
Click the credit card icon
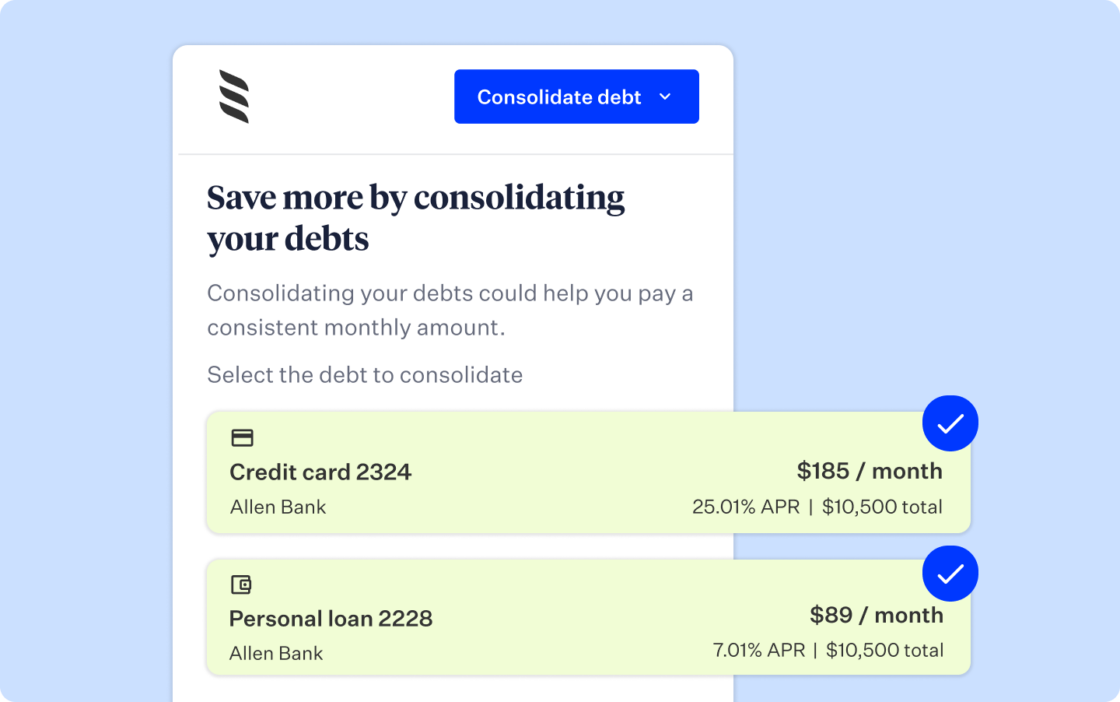click(x=242, y=437)
